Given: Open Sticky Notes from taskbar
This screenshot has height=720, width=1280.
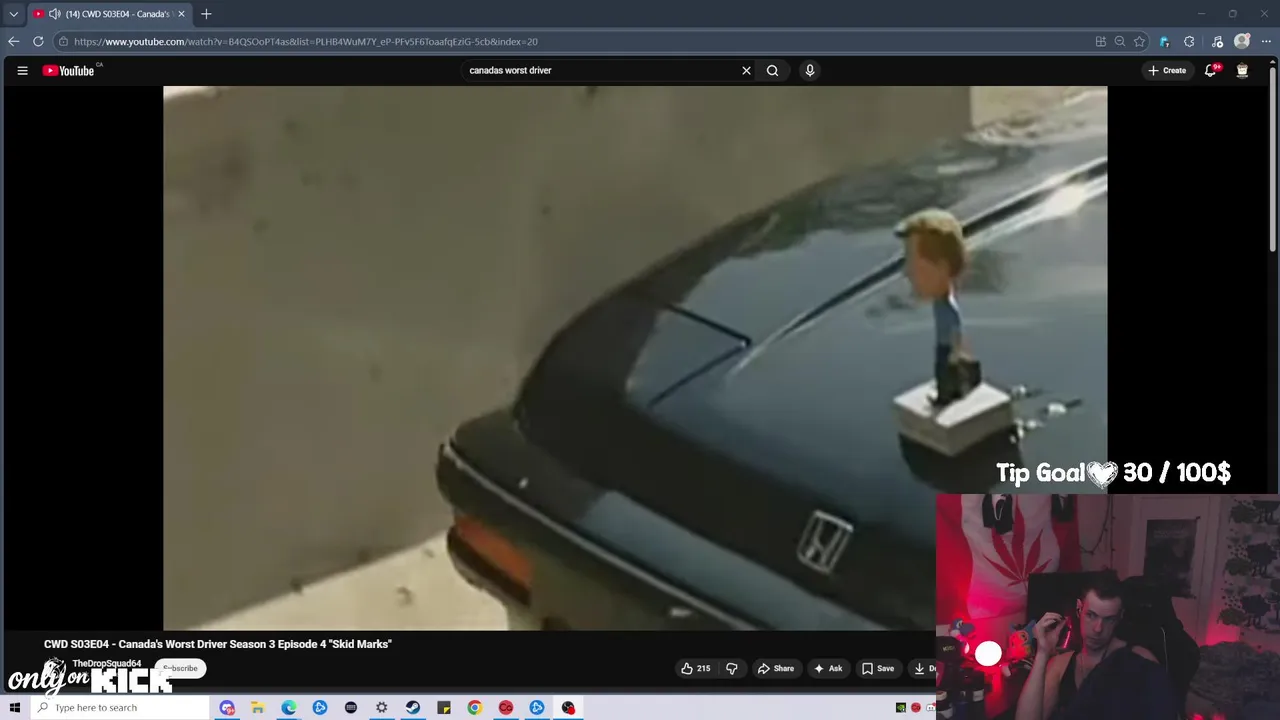Looking at the screenshot, I should tap(443, 707).
